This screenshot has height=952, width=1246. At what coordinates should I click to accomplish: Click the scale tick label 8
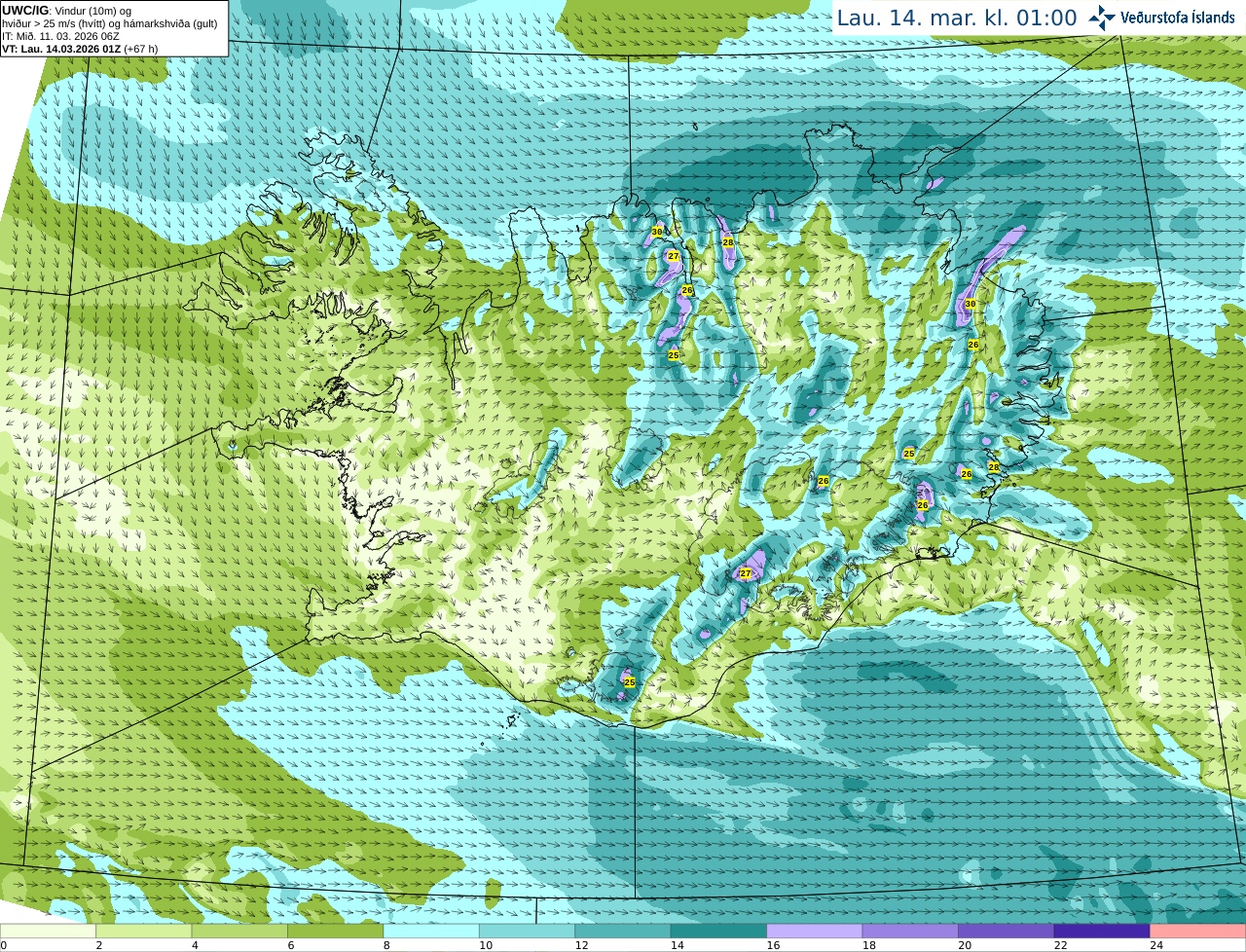coord(386,945)
